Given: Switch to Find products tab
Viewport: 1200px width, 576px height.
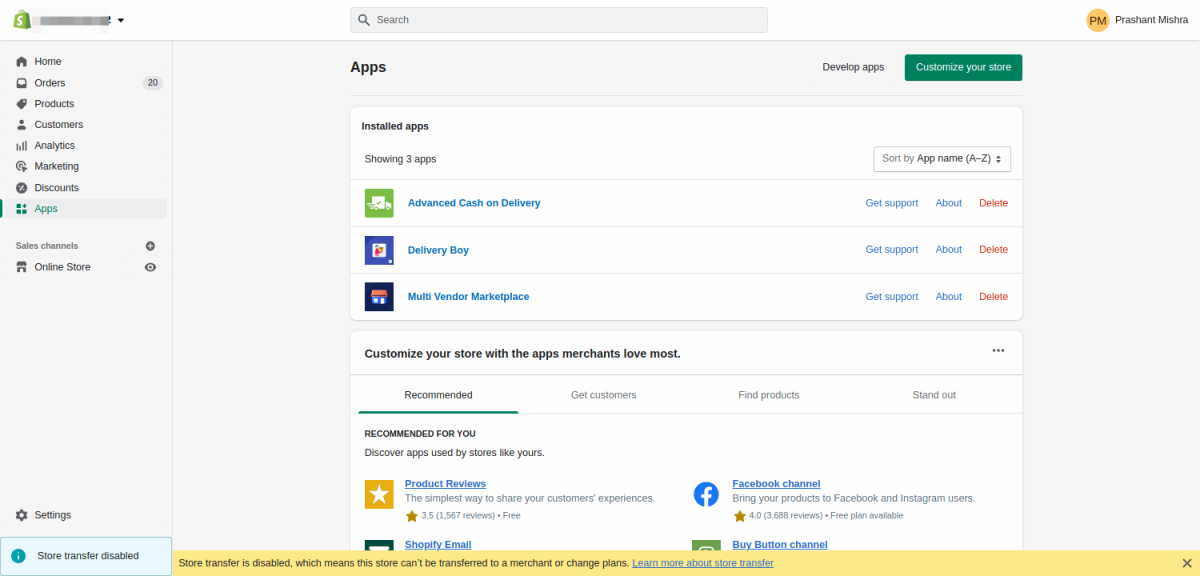Looking at the screenshot, I should tap(768, 395).
